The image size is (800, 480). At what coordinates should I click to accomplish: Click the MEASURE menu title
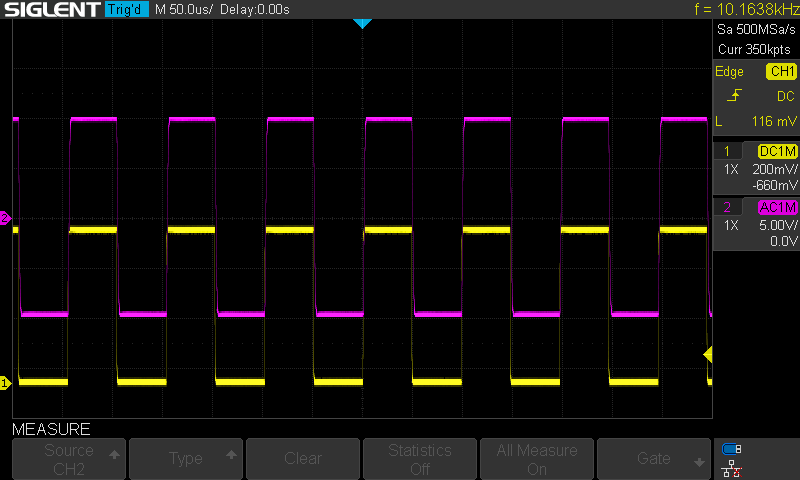[51, 429]
